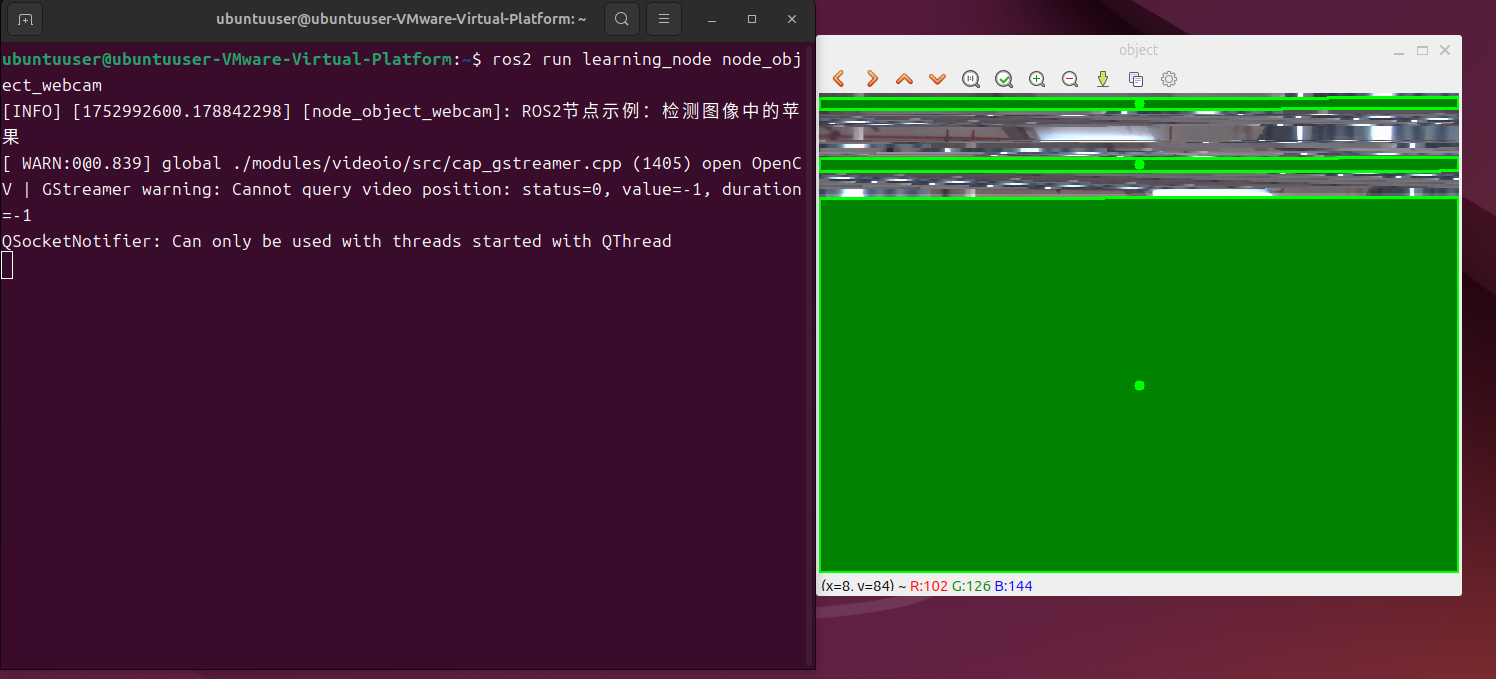Maximize the object window
The height and width of the screenshot is (679, 1496).
(1422, 50)
